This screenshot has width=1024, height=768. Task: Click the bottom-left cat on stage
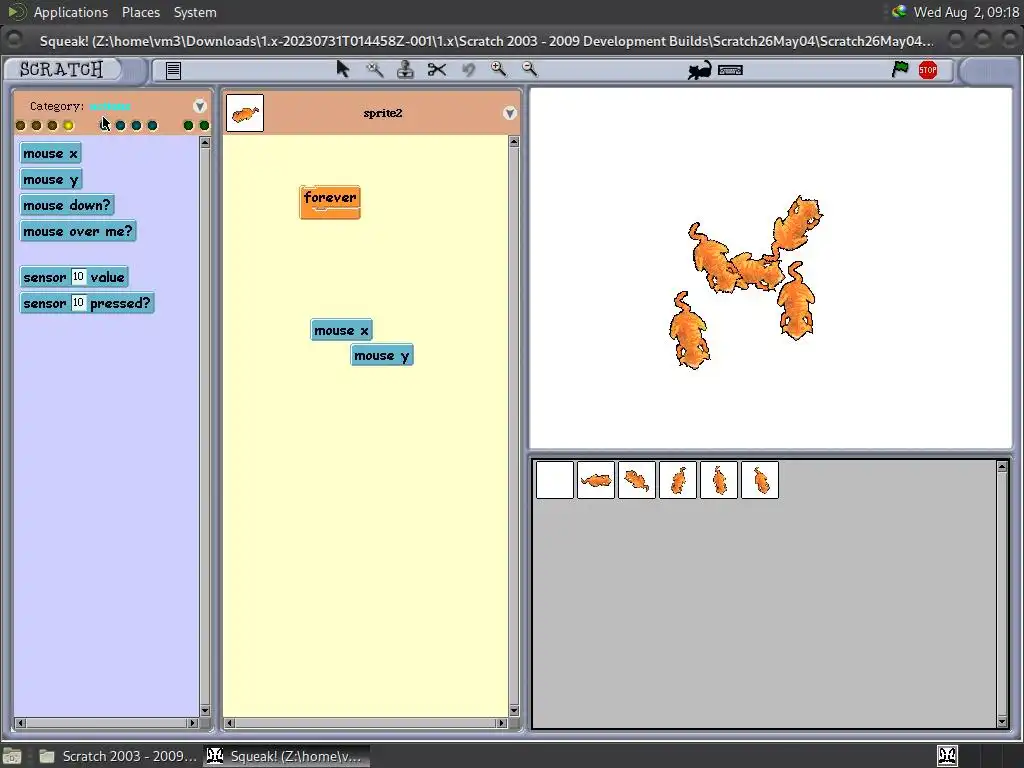pos(689,333)
